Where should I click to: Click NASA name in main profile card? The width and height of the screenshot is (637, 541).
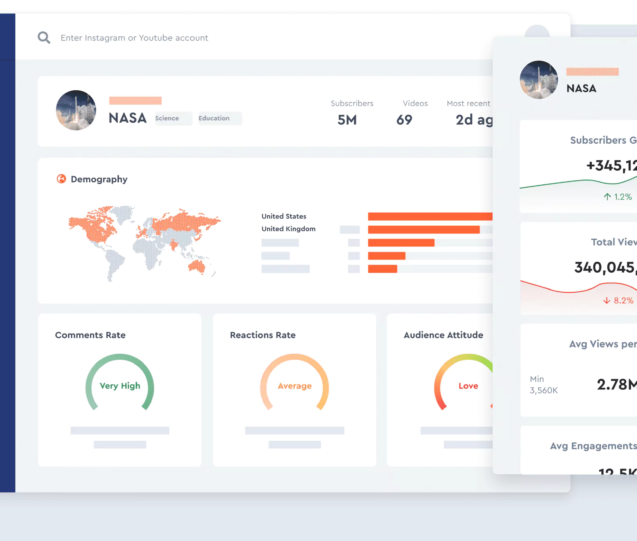[x=128, y=118]
